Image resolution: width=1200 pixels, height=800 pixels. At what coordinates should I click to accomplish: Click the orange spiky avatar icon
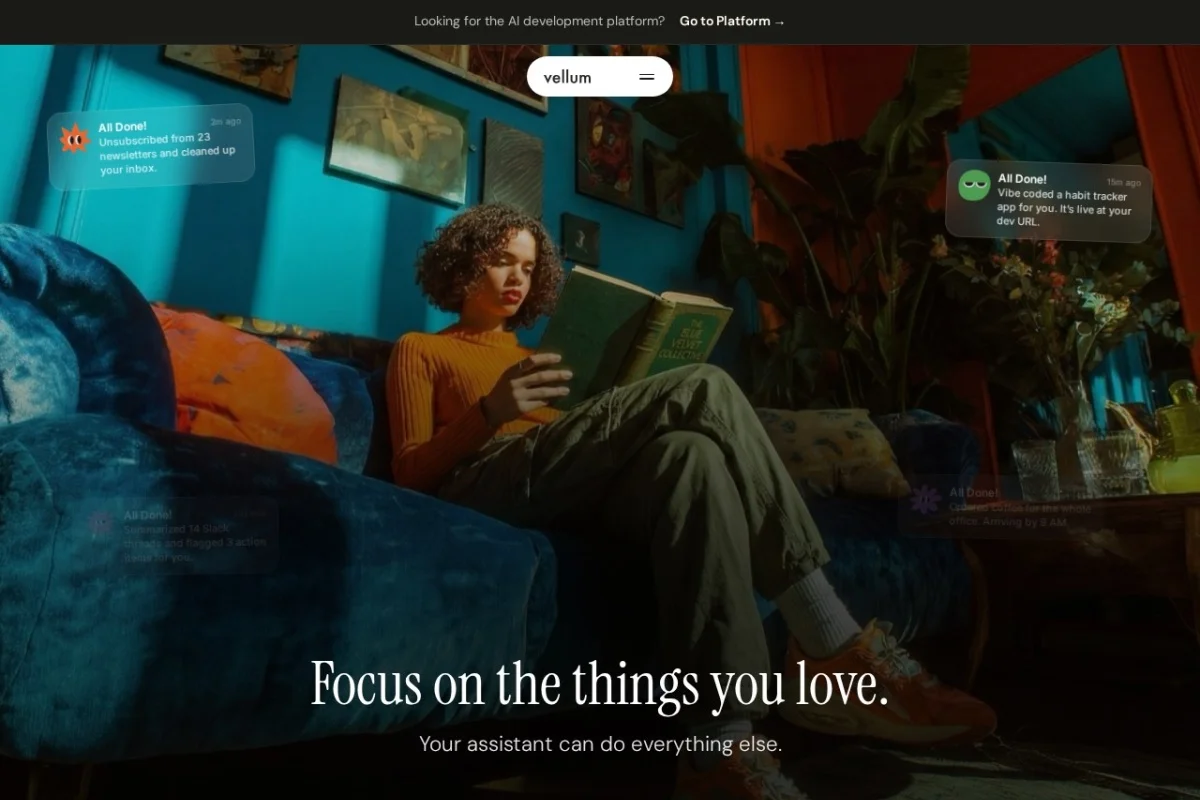pyautogui.click(x=74, y=139)
